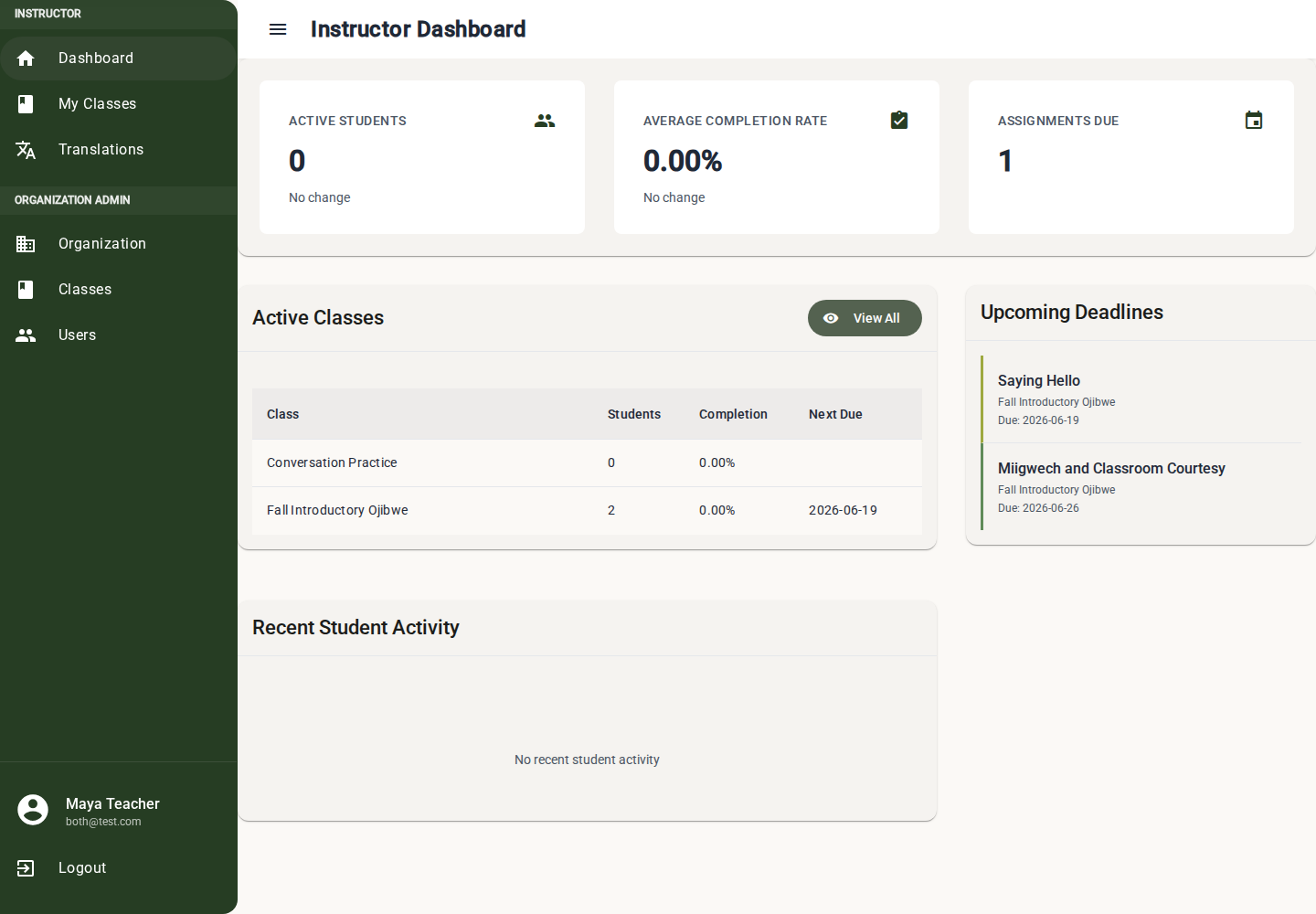1316x914 pixels.
Task: Click No change under completion rate
Action: click(674, 197)
